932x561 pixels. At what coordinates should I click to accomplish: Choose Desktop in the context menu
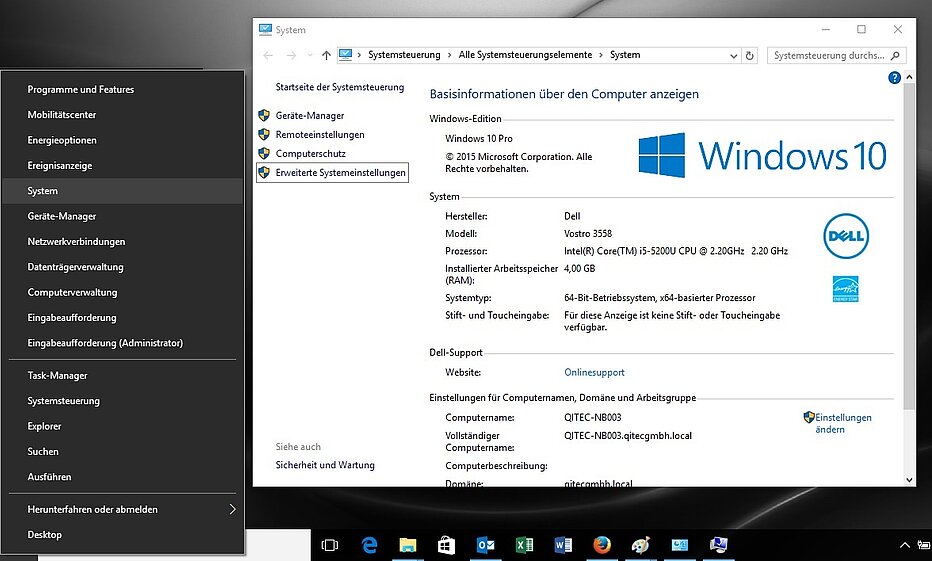click(123, 535)
